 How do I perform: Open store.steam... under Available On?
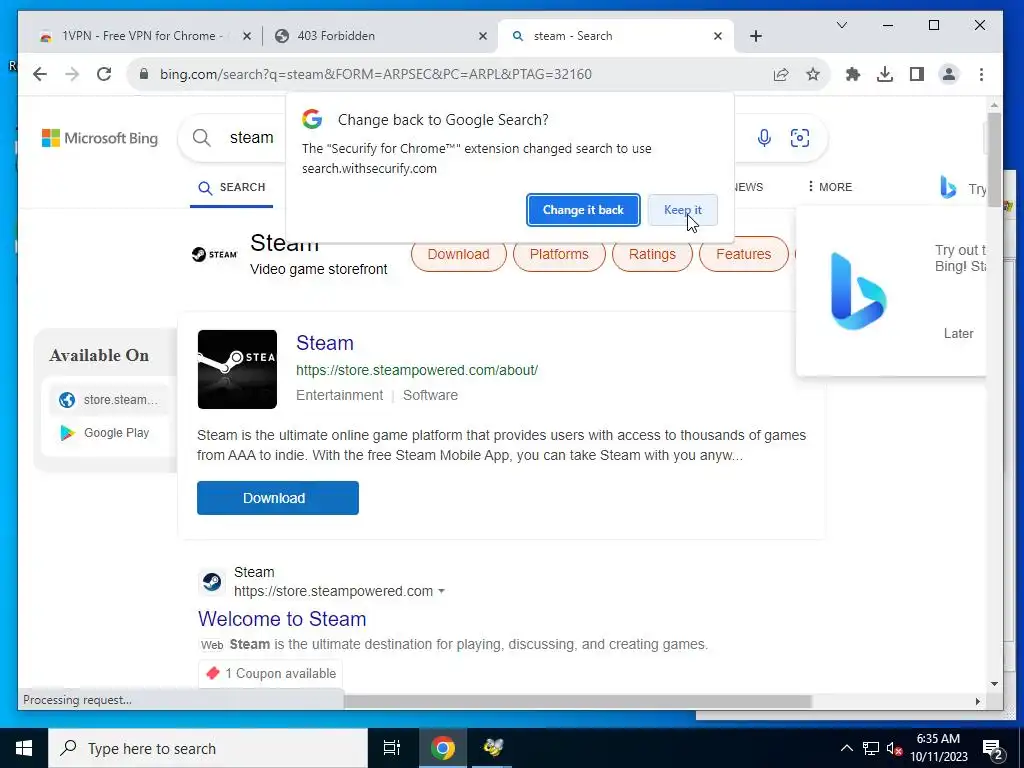108,400
